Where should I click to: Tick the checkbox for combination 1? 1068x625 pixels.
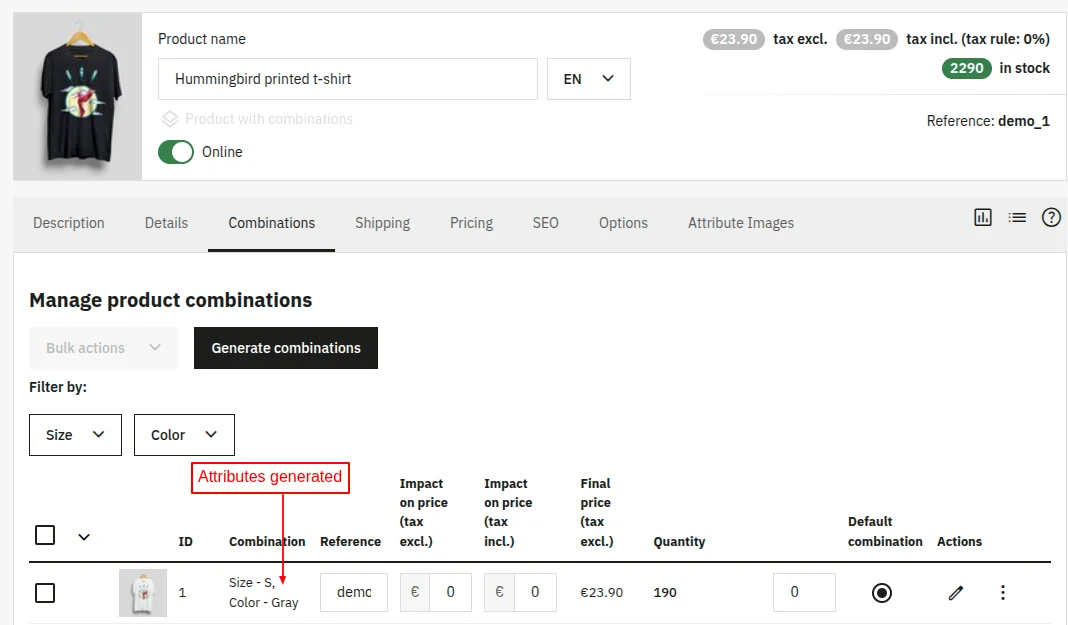[45, 593]
